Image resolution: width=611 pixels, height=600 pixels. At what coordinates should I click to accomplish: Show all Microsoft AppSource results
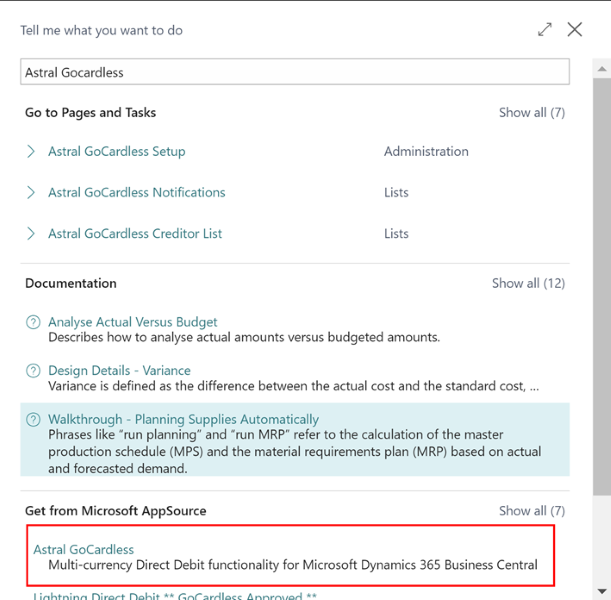(531, 511)
